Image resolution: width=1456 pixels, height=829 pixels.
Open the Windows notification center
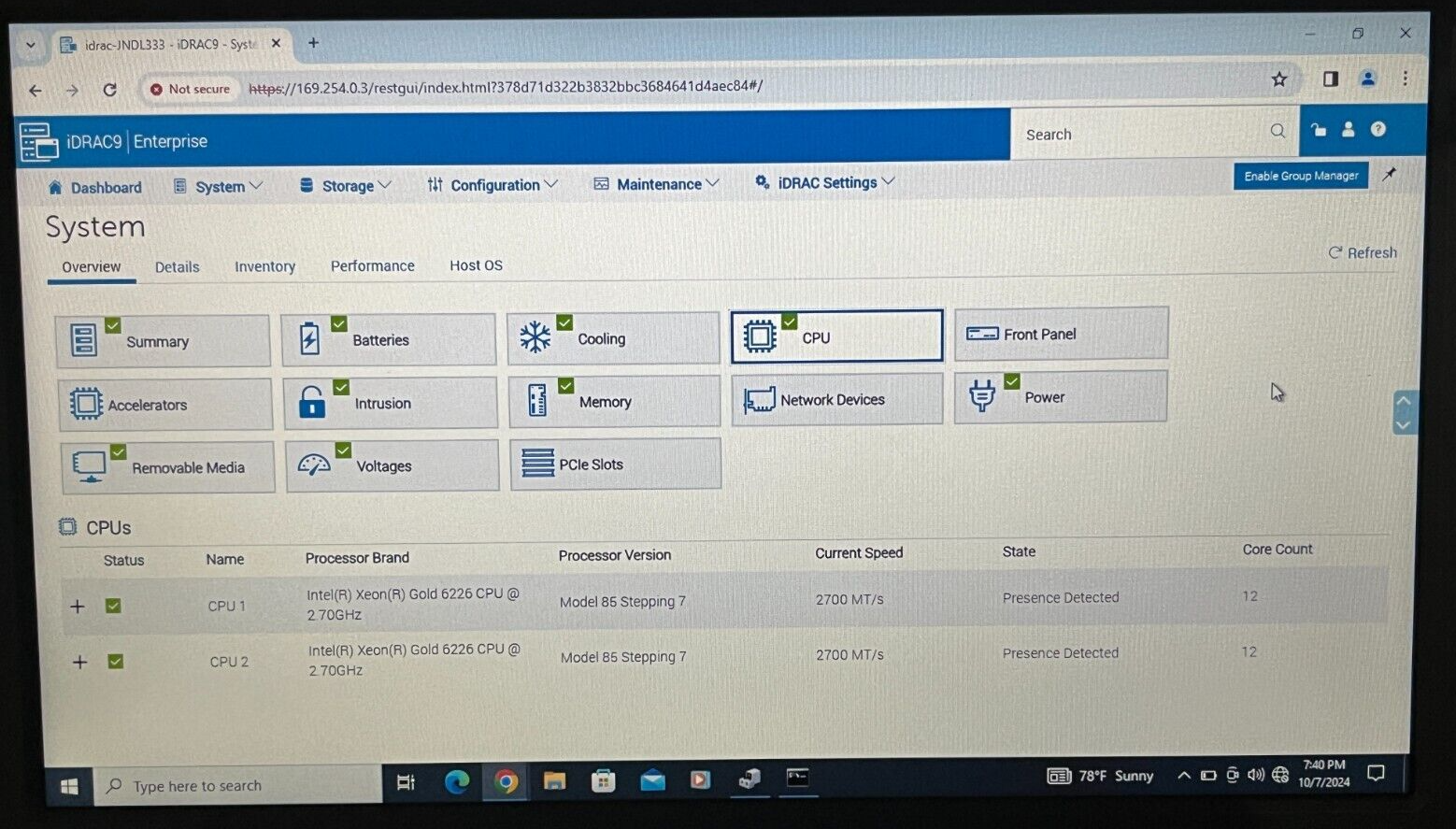click(1376, 773)
